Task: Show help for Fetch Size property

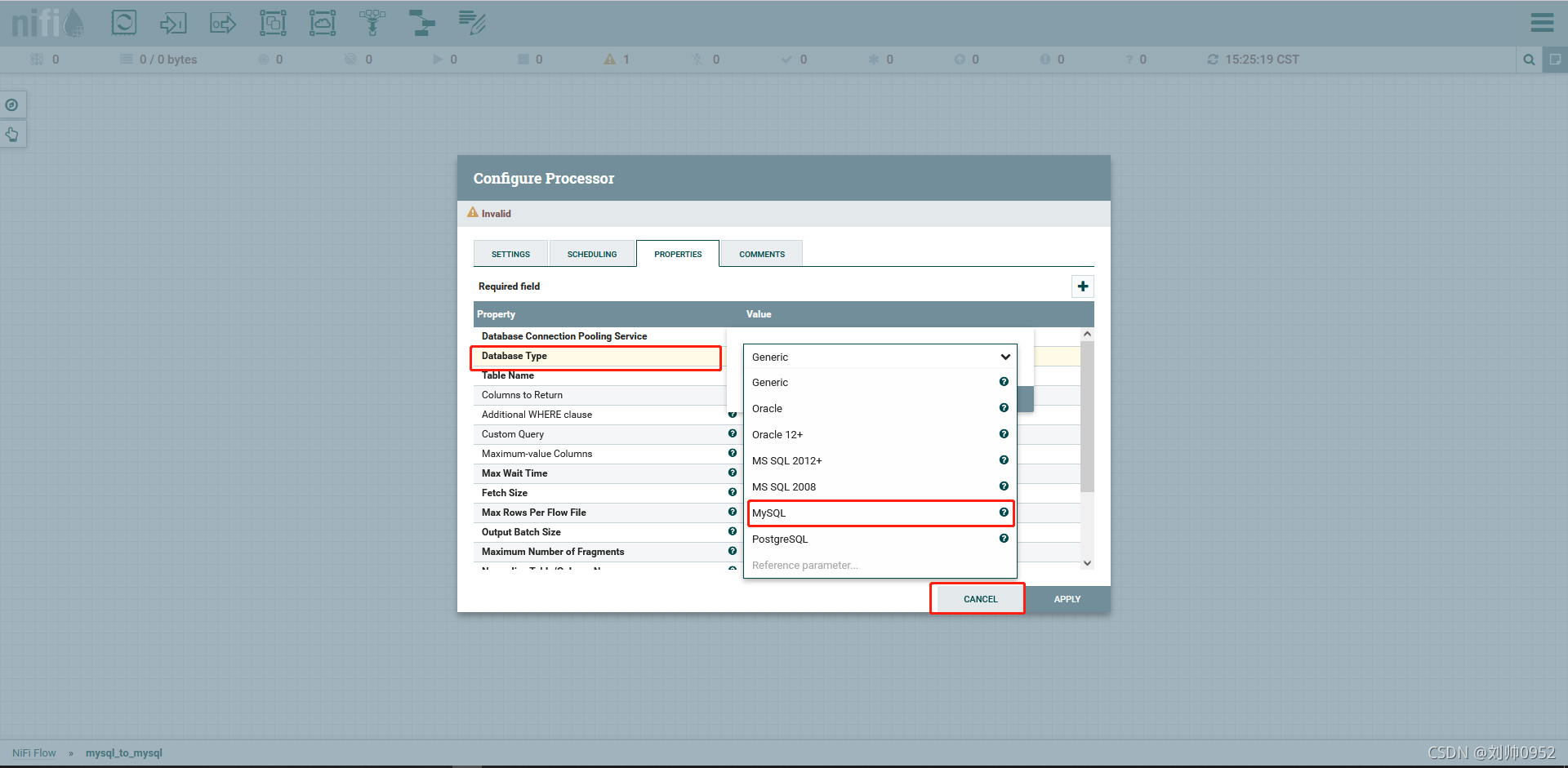Action: click(x=733, y=492)
